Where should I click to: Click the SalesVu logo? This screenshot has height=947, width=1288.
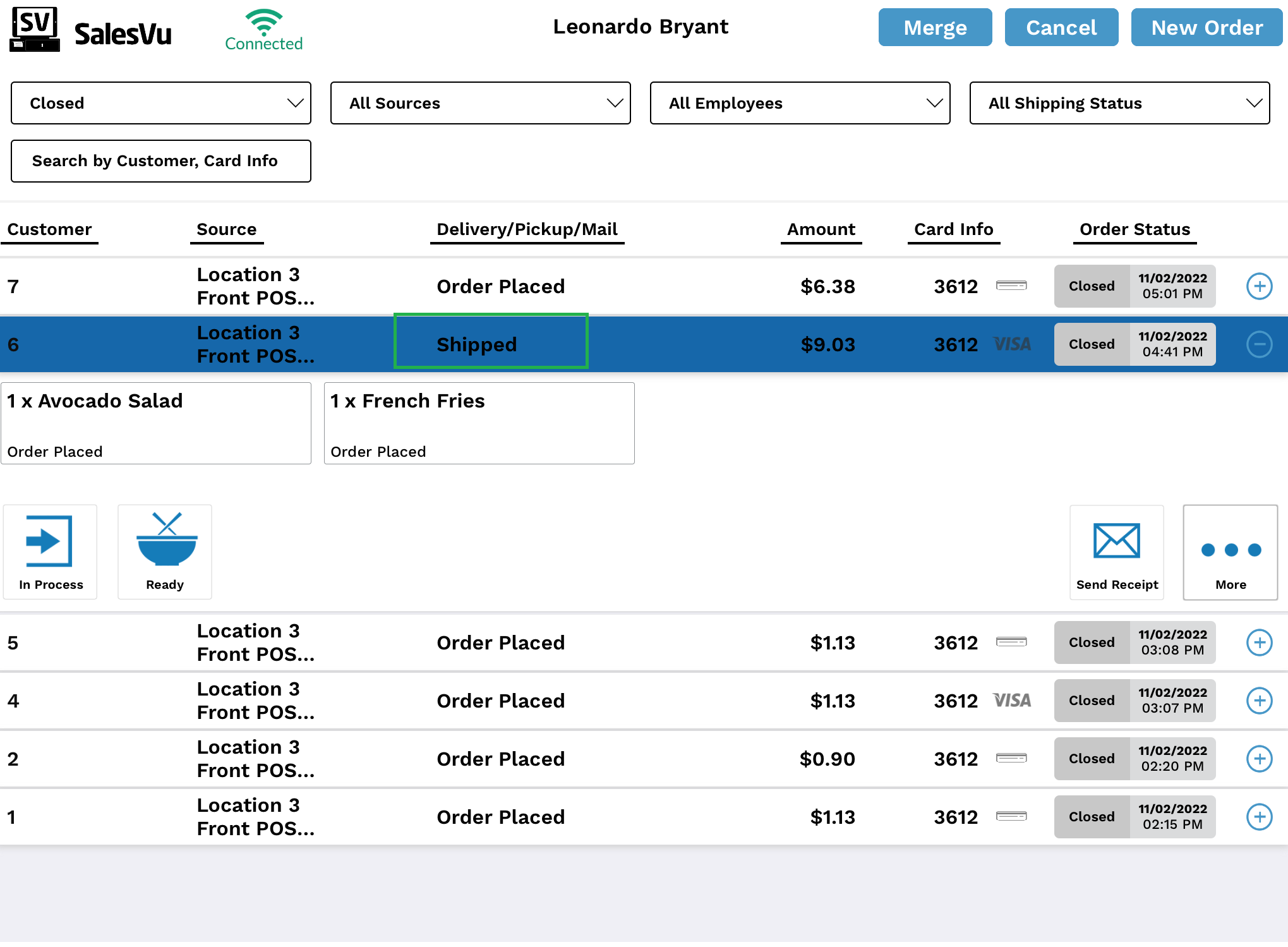pos(92,30)
